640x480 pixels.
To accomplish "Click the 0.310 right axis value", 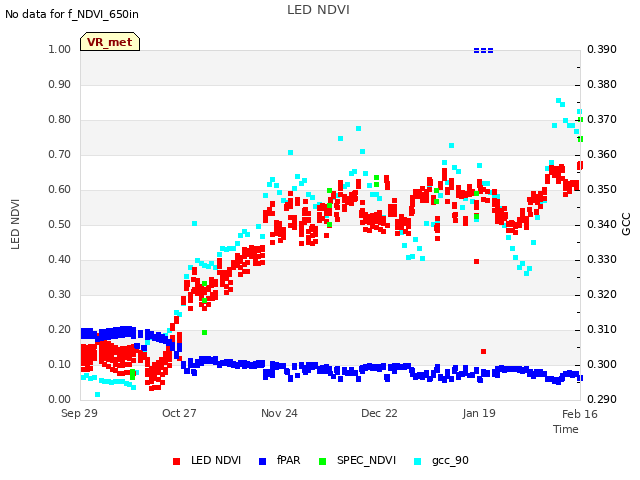I will [x=602, y=329].
